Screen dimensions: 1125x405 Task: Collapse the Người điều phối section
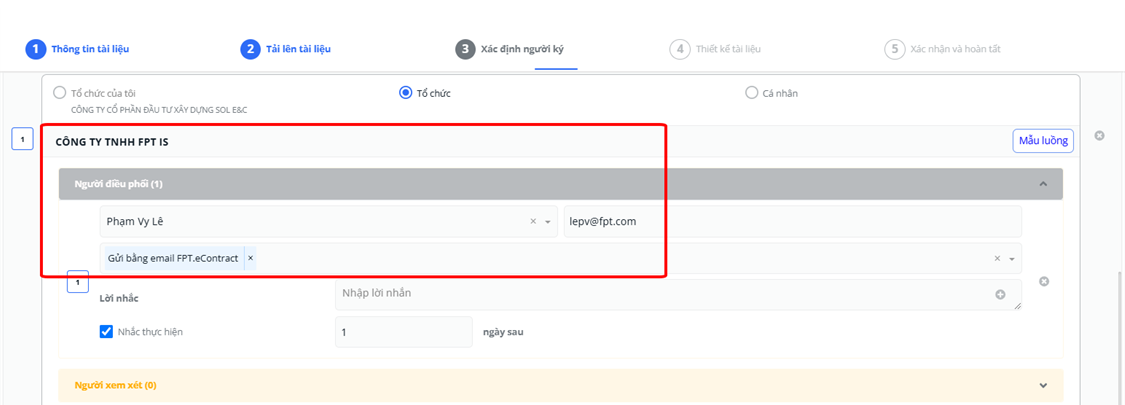(1043, 184)
